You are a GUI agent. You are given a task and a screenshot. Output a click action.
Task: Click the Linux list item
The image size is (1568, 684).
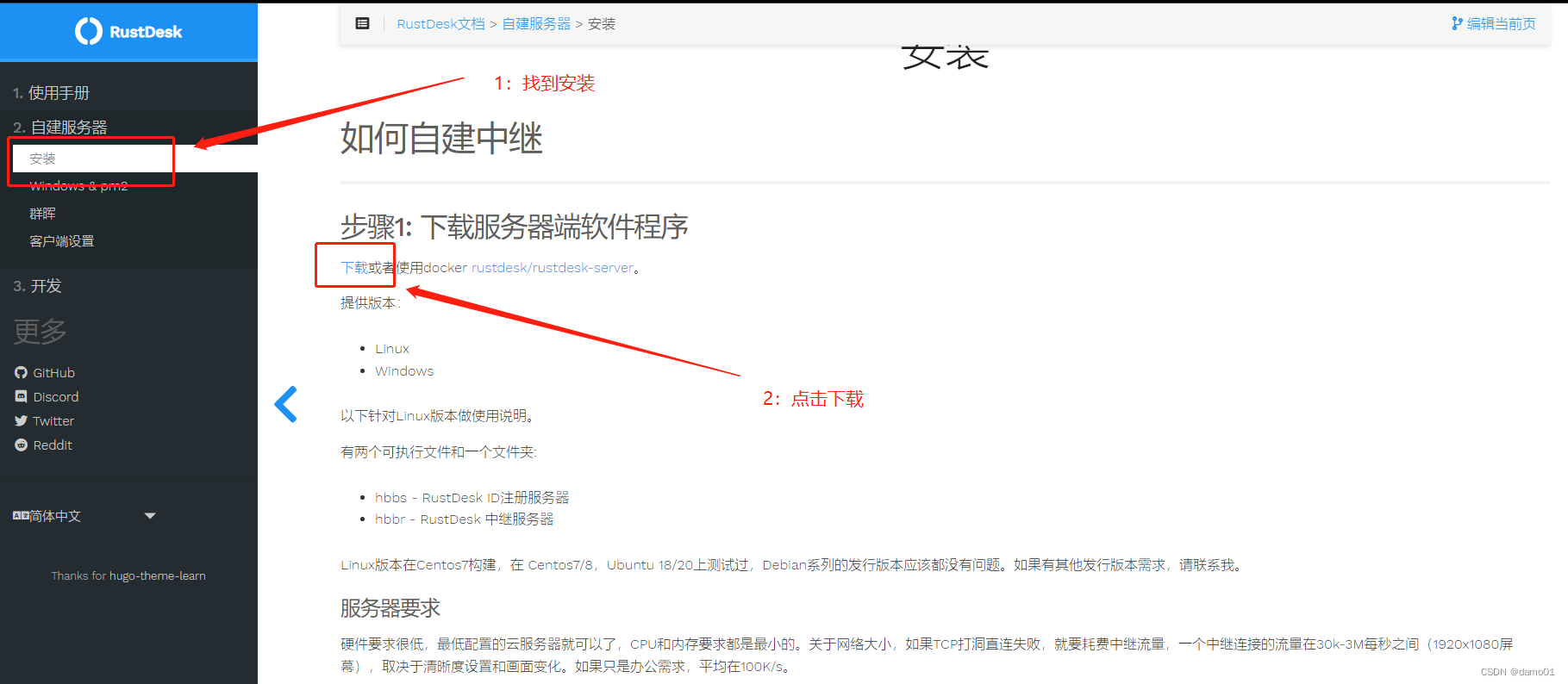391,348
